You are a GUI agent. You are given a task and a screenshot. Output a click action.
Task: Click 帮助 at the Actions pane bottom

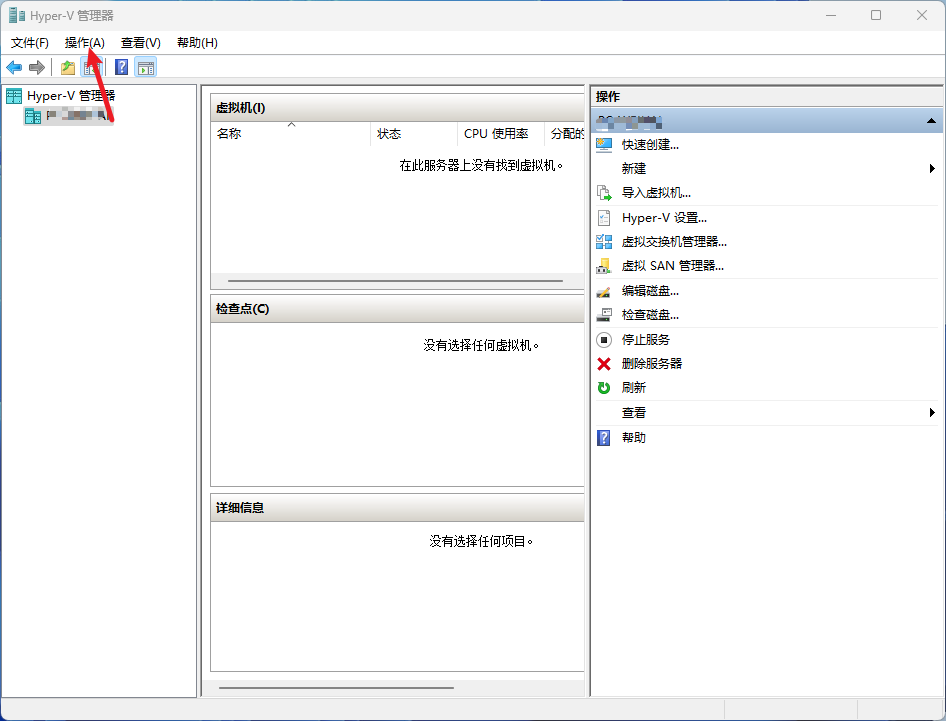634,437
